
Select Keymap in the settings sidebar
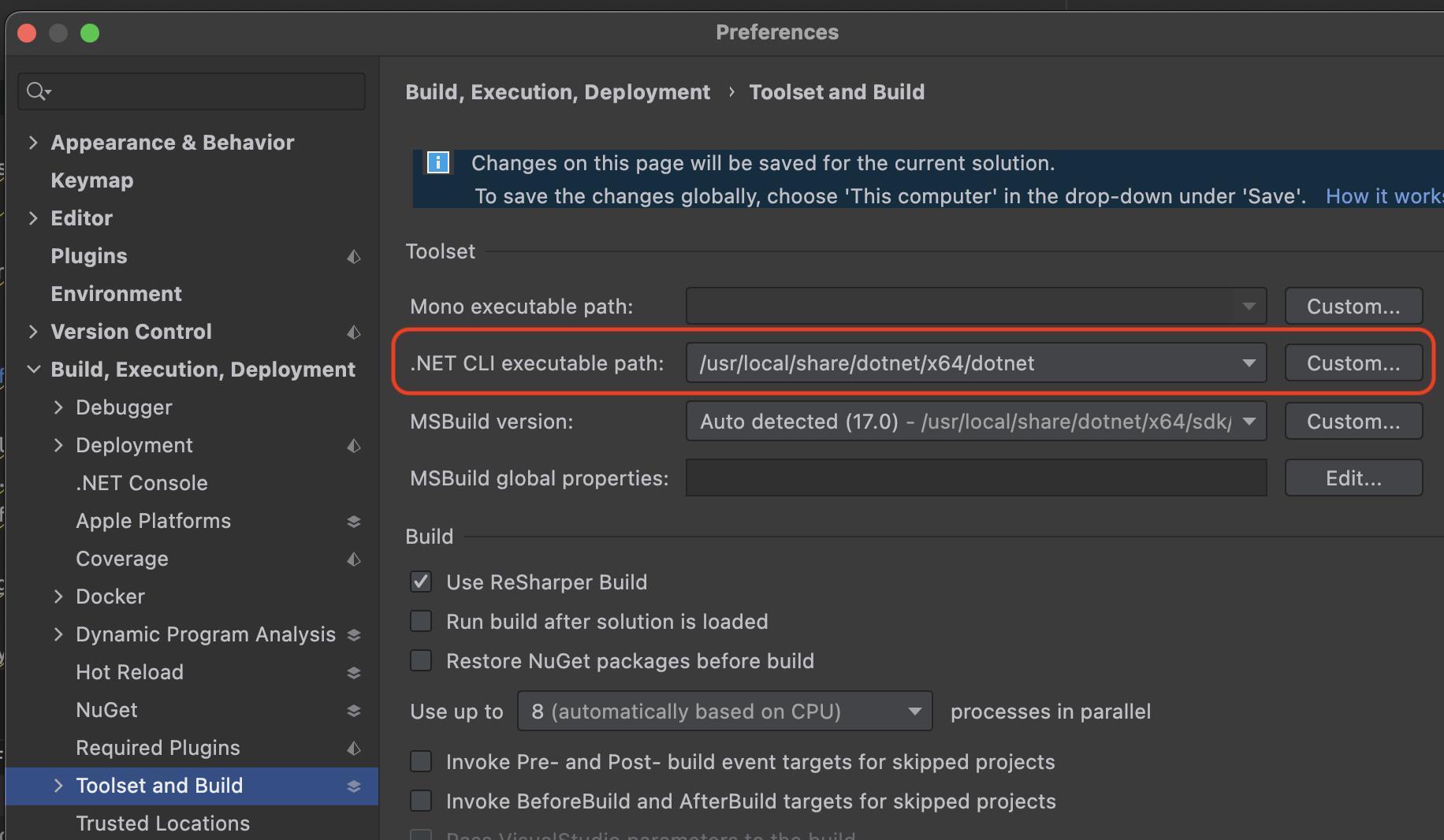pyautogui.click(x=92, y=180)
